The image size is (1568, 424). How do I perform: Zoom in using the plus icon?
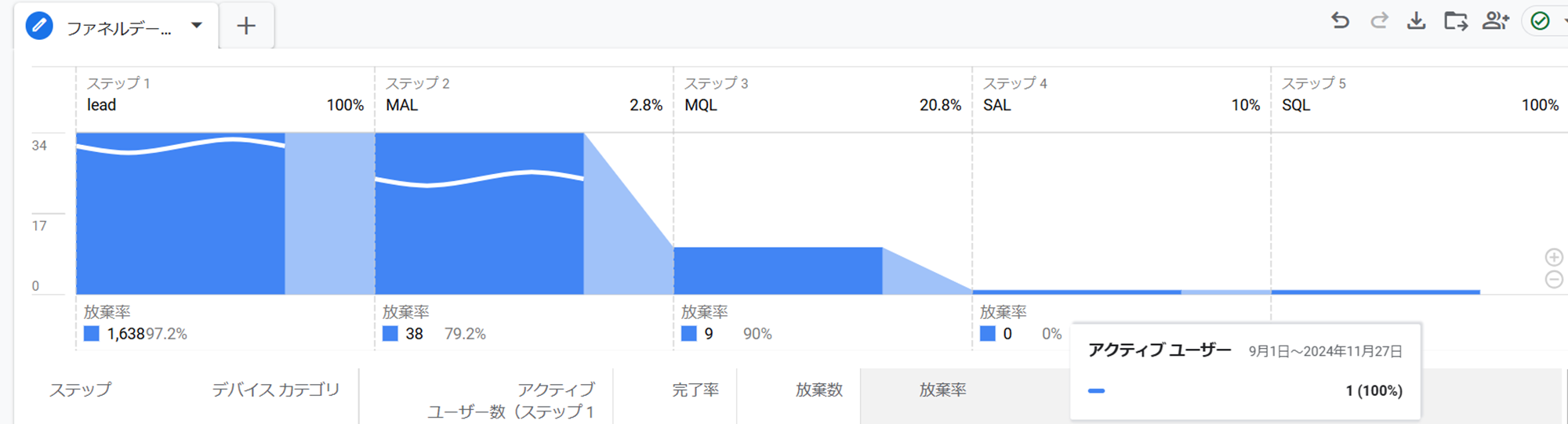[x=1554, y=257]
